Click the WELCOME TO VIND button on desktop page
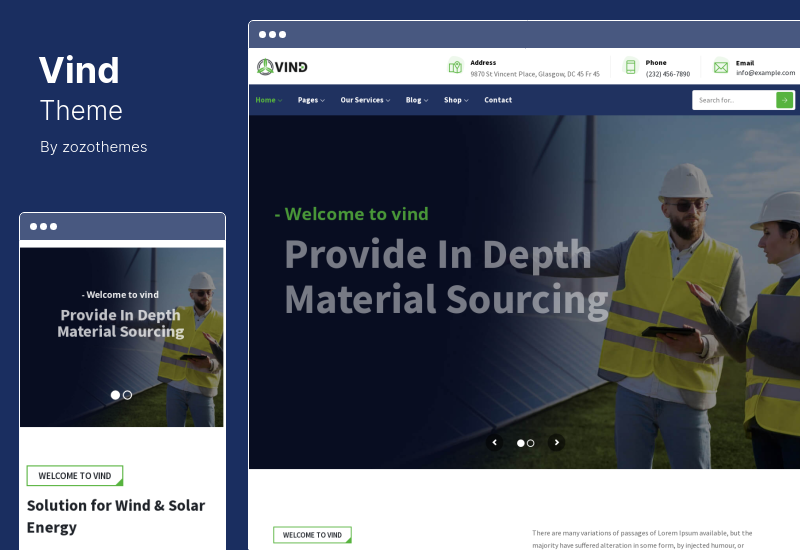Screen dimensions: 800x550 312,535
